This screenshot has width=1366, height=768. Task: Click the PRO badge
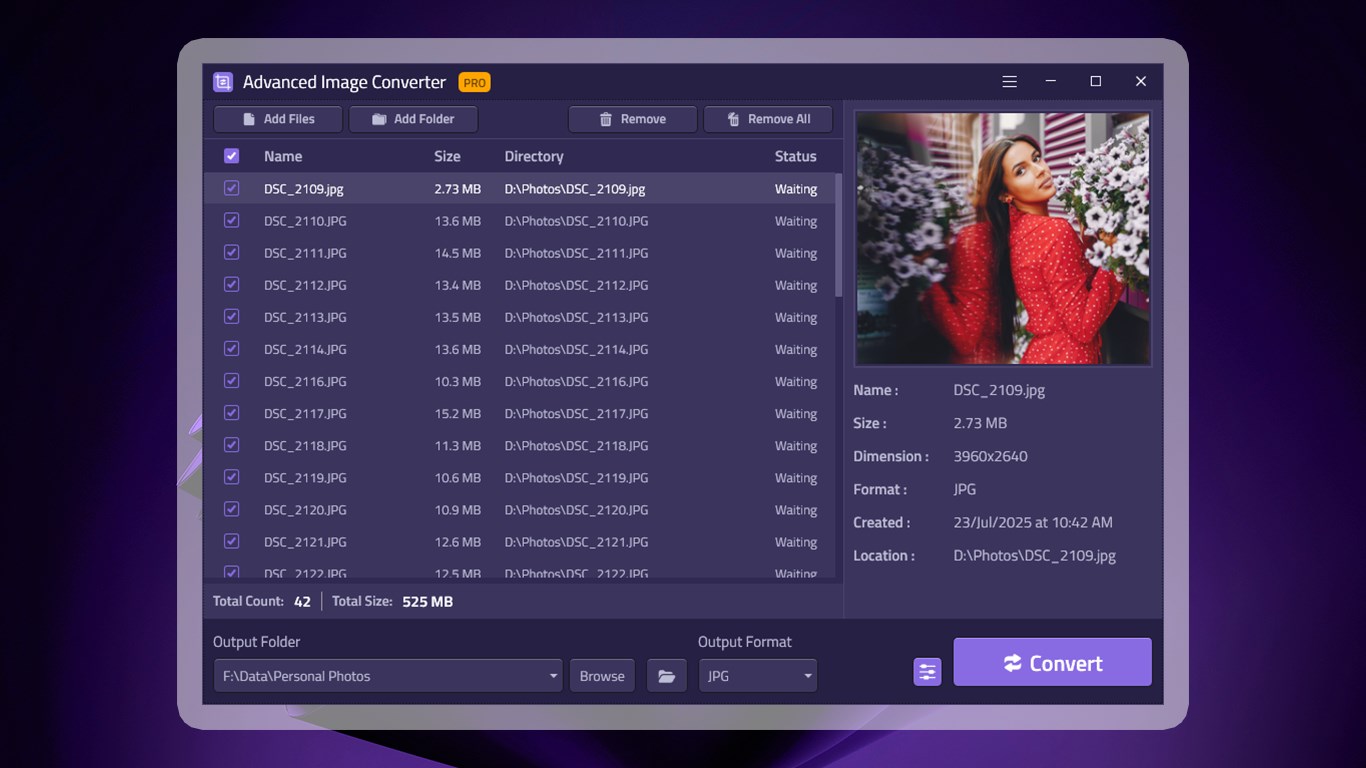[475, 82]
